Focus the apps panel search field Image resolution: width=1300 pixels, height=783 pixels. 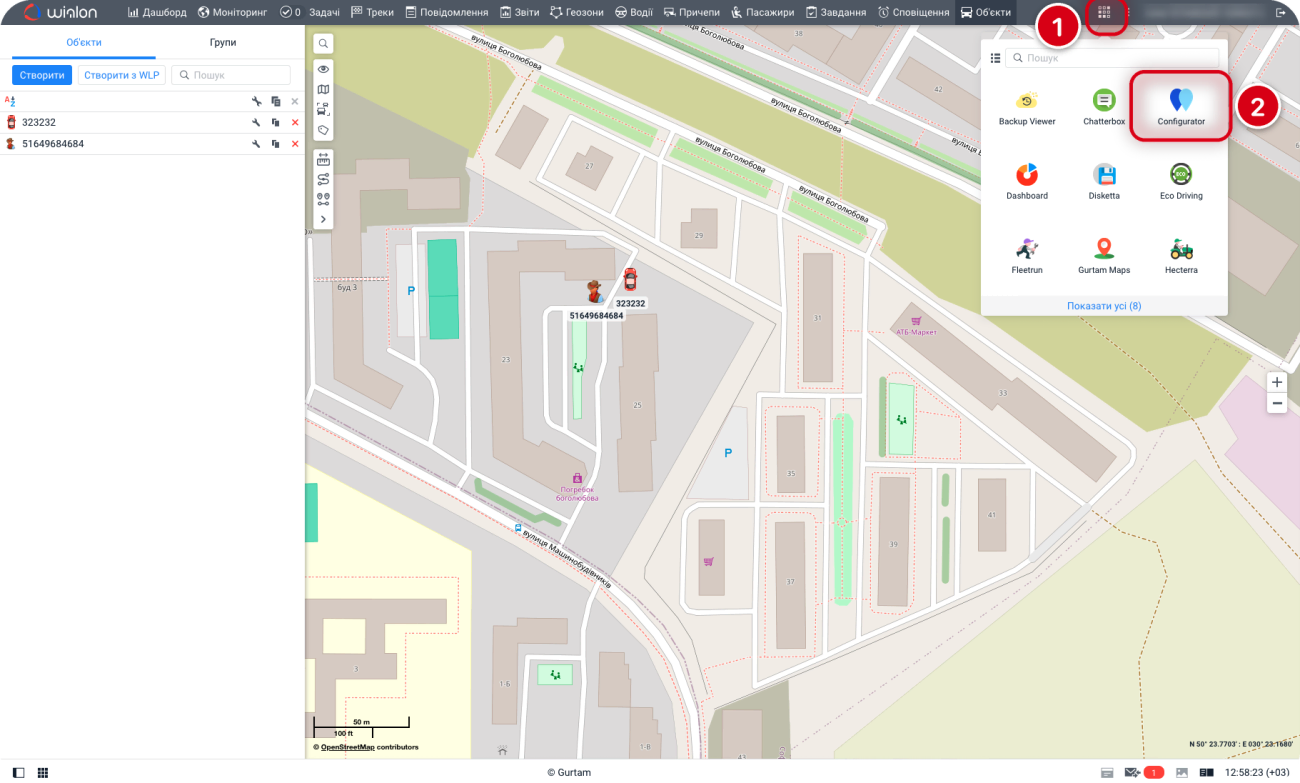tap(1113, 58)
